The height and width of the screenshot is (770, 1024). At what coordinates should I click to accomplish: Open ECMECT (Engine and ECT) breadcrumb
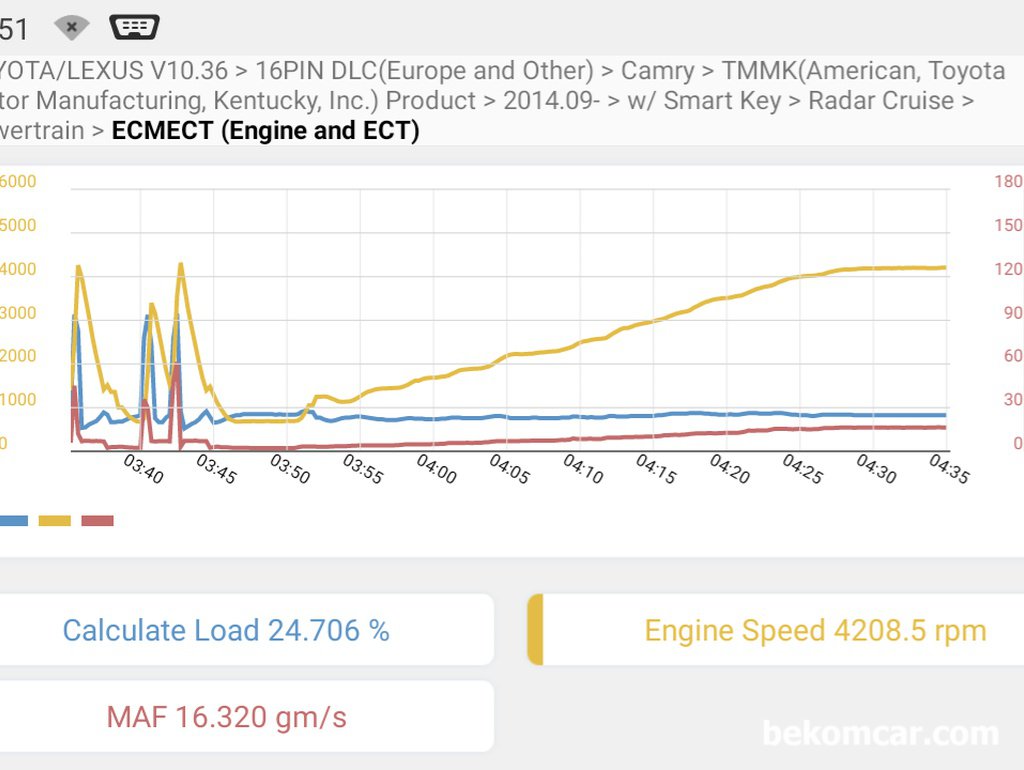(265, 130)
